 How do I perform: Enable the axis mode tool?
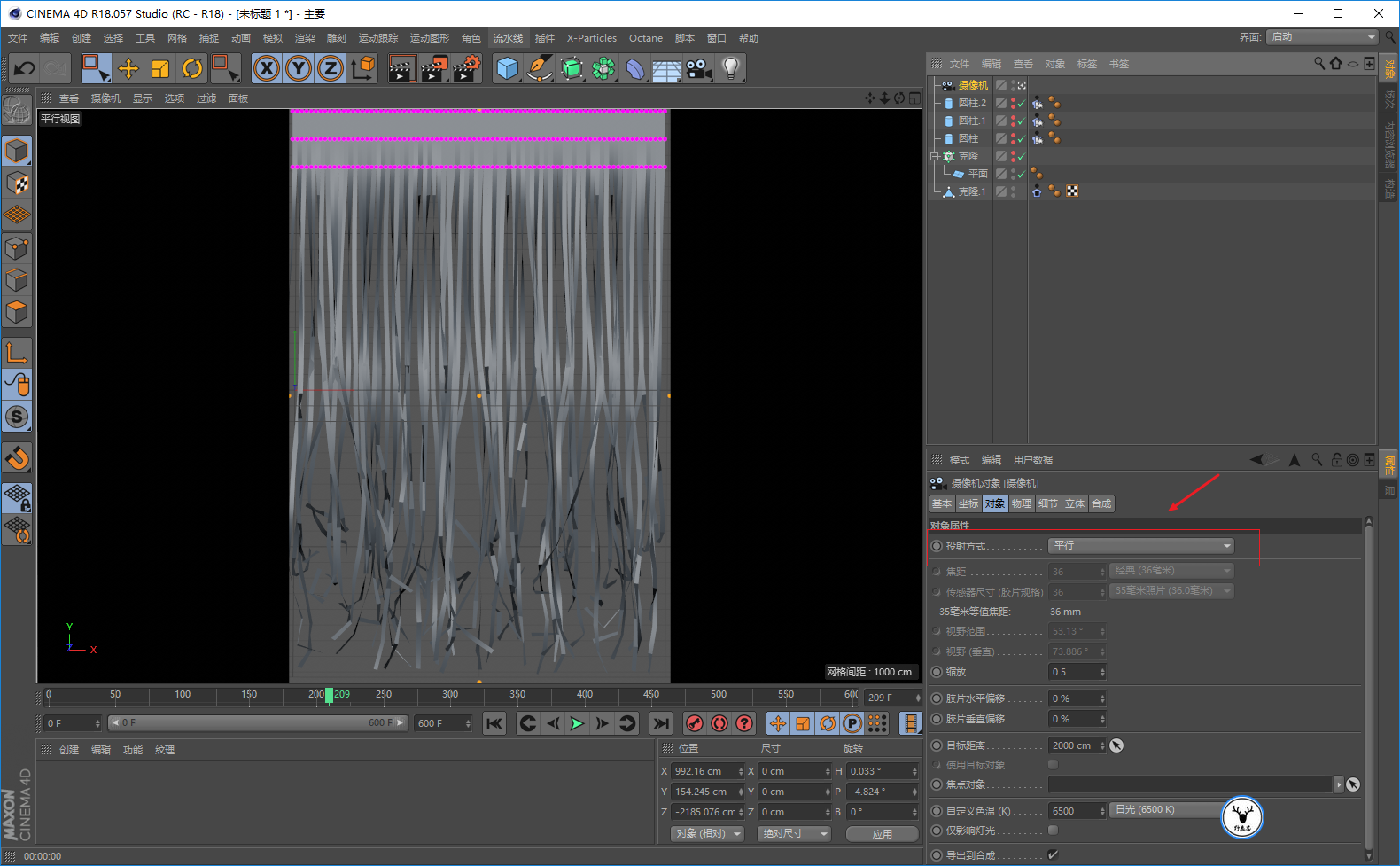point(17,352)
